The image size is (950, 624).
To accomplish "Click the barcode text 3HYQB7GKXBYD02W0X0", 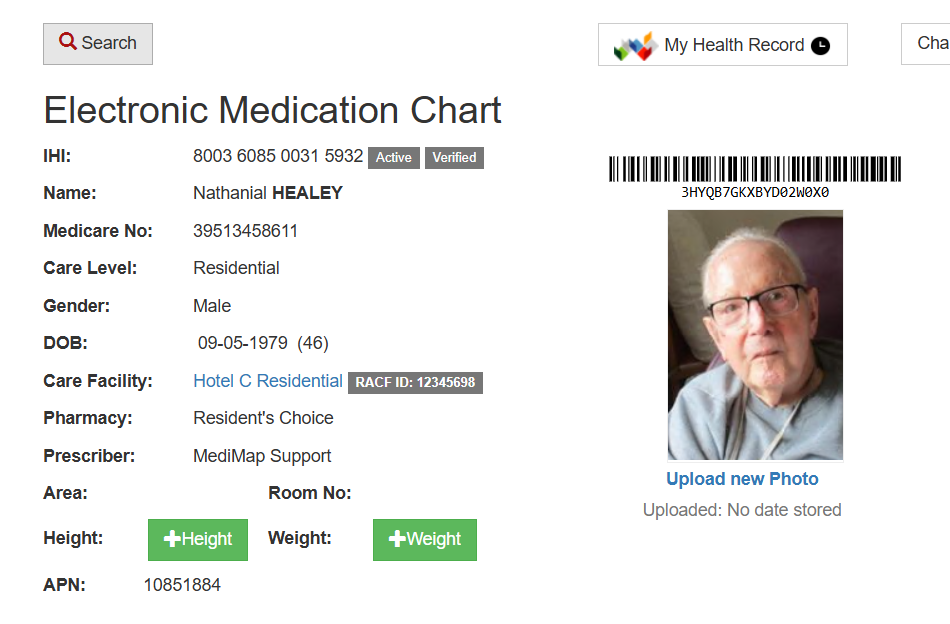I will pyautogui.click(x=755, y=193).
